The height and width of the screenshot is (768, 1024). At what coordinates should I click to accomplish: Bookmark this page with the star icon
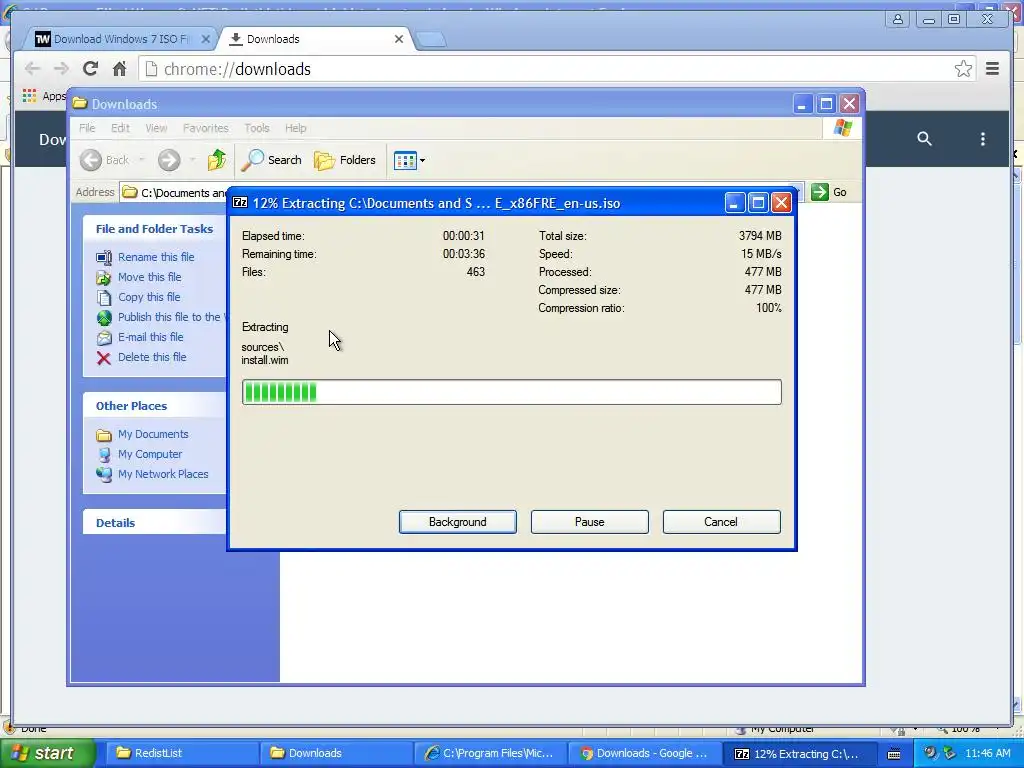[963, 69]
